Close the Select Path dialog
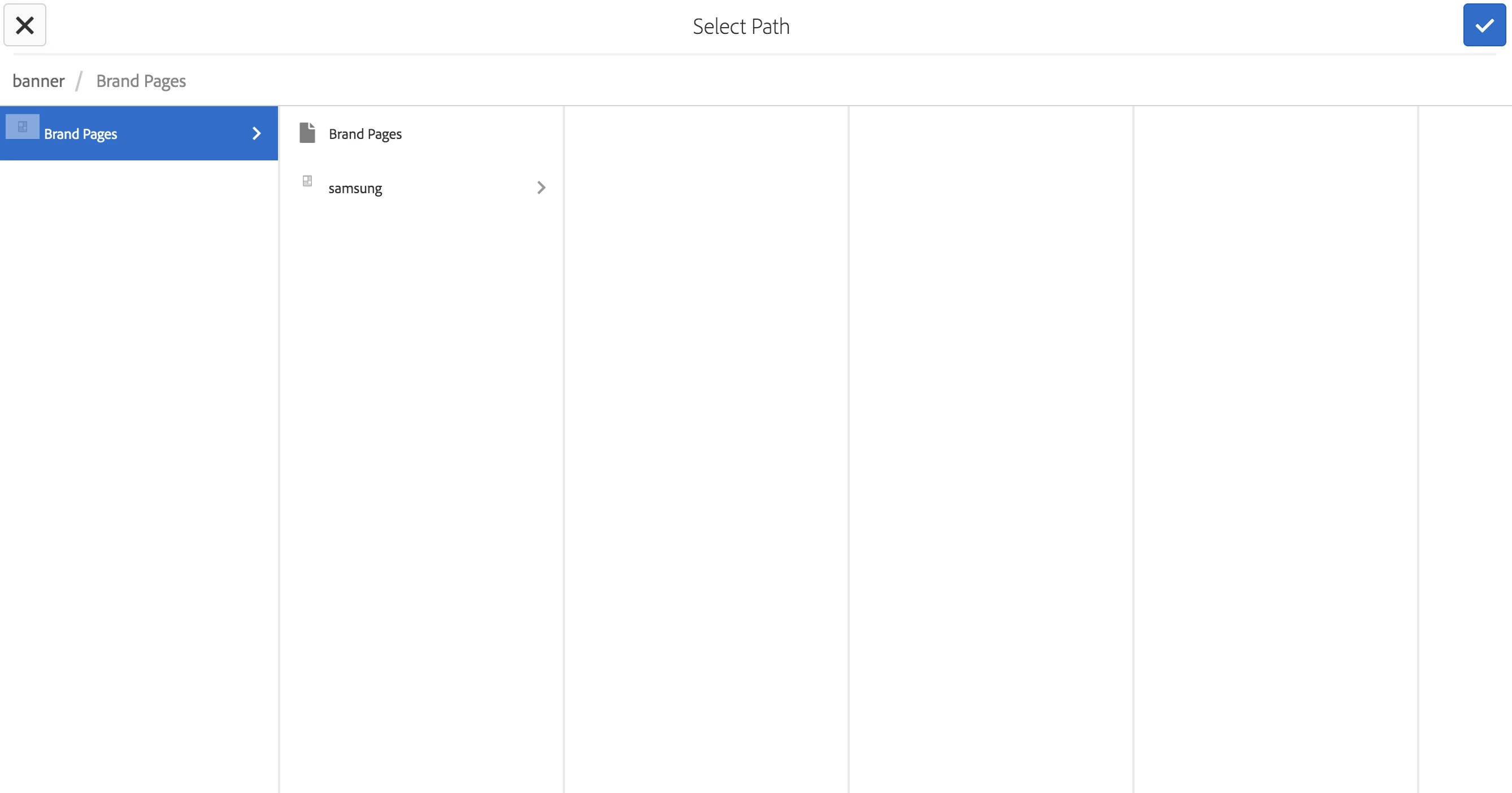Screen dimensions: 1512x793 coord(25,25)
